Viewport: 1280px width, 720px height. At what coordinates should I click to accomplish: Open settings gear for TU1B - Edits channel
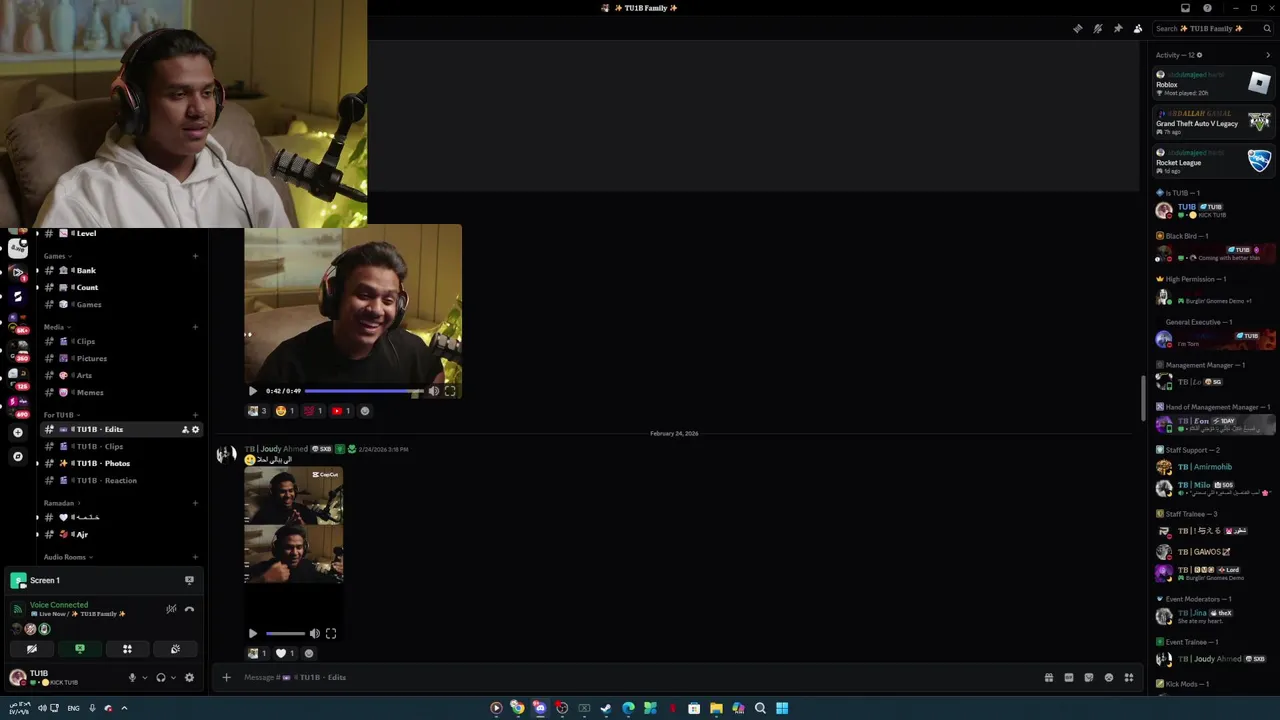click(195, 429)
